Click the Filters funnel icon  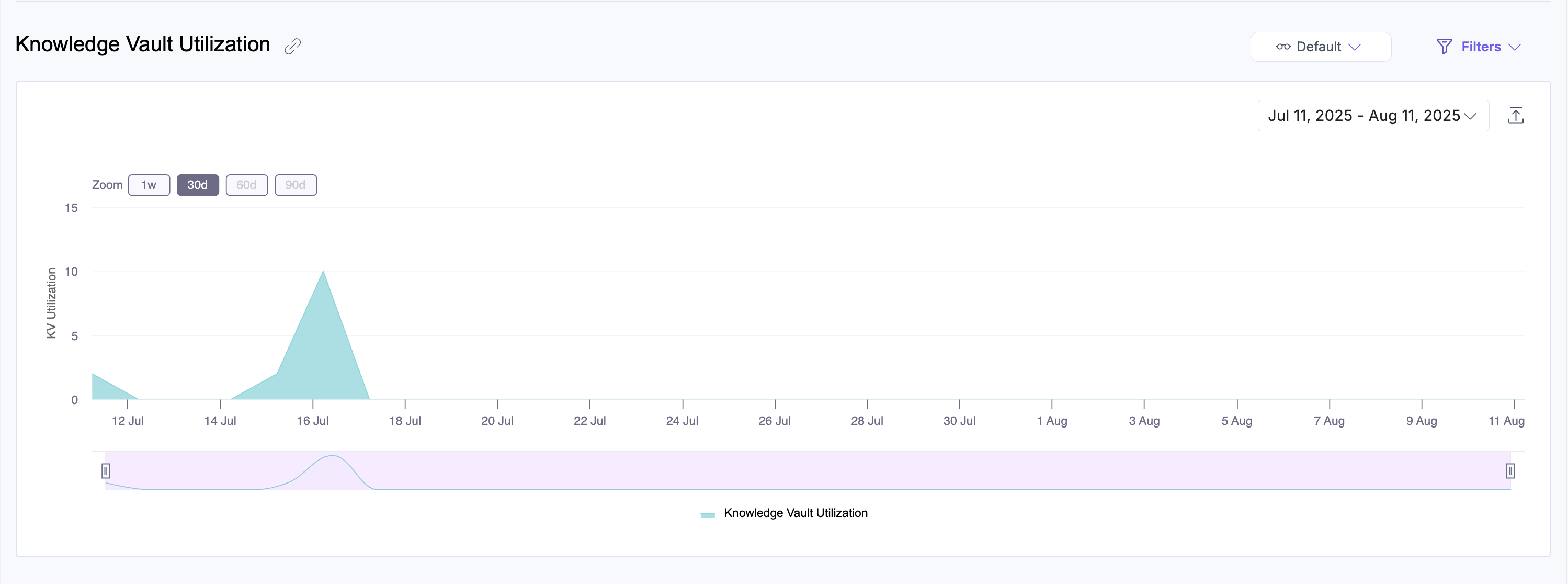point(1444,47)
